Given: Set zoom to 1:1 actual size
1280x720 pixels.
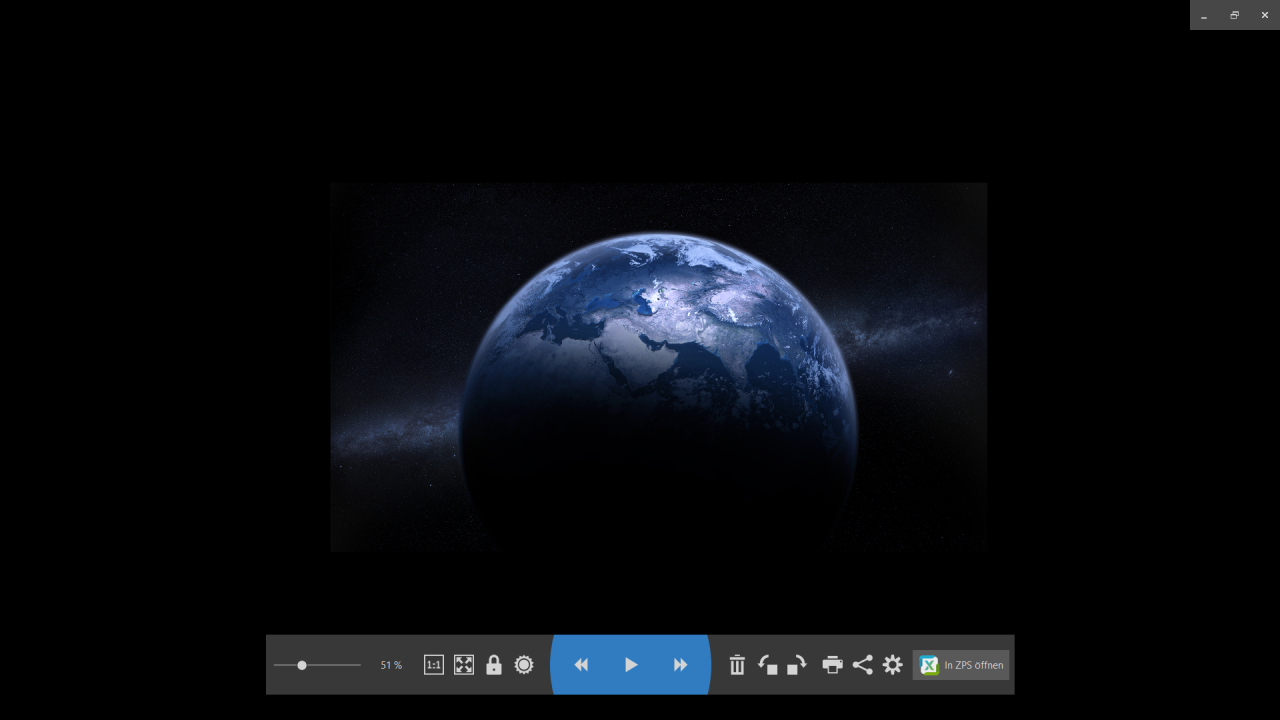Looking at the screenshot, I should (x=434, y=665).
